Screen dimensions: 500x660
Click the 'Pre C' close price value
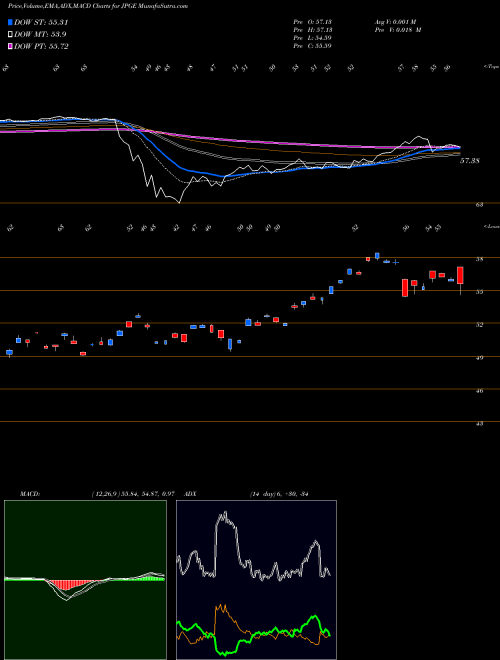[x=313, y=46]
